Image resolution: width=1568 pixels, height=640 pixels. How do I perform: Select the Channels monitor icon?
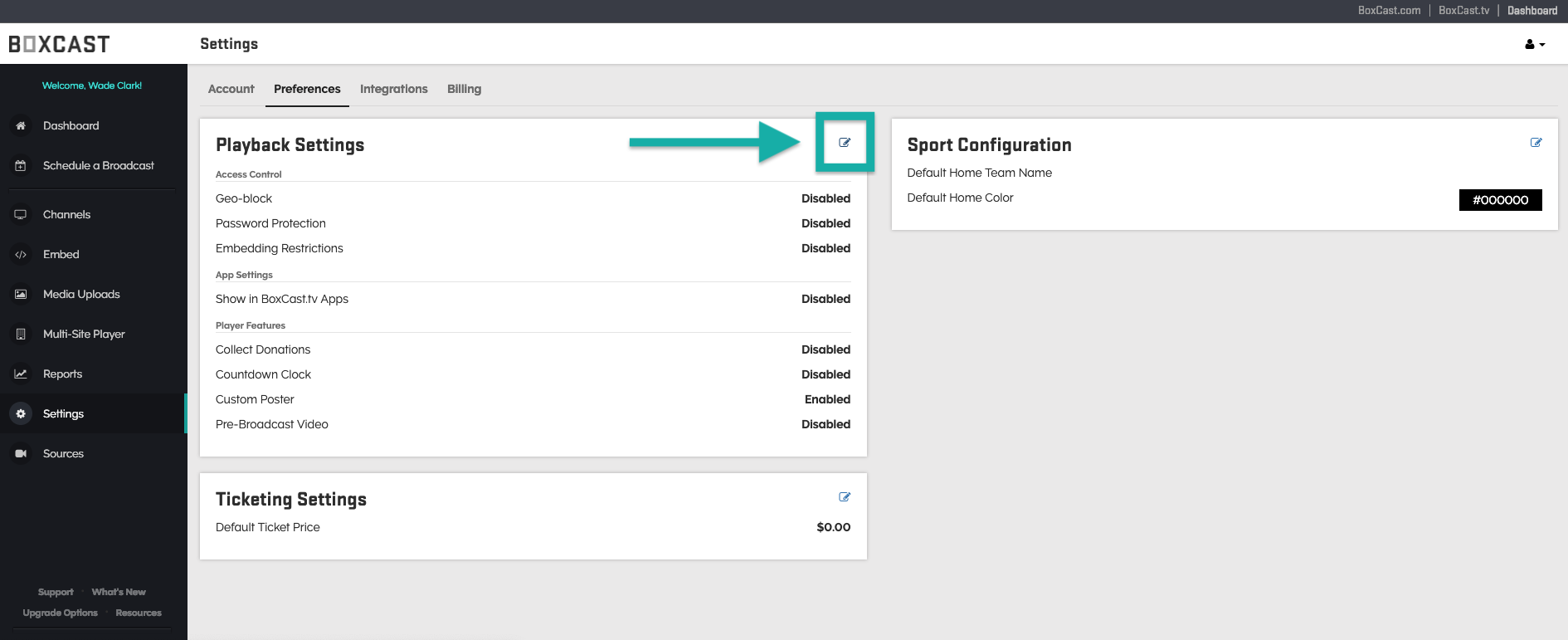pos(21,215)
